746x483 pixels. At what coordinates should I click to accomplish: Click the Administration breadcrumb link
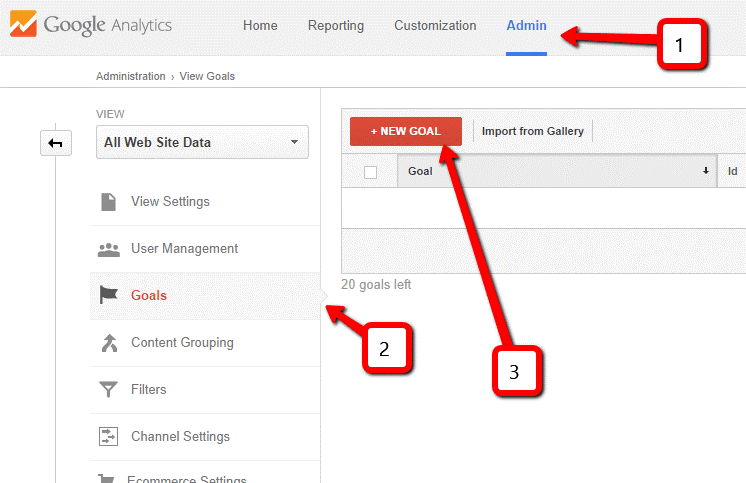pos(131,76)
